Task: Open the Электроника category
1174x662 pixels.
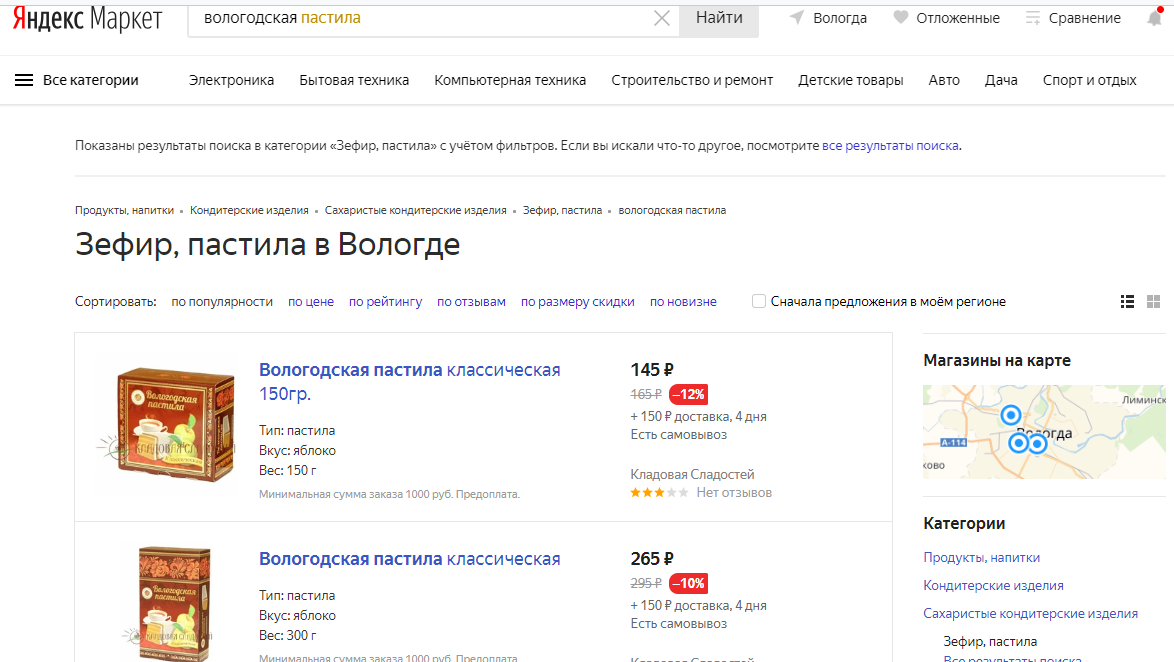Action: point(231,80)
